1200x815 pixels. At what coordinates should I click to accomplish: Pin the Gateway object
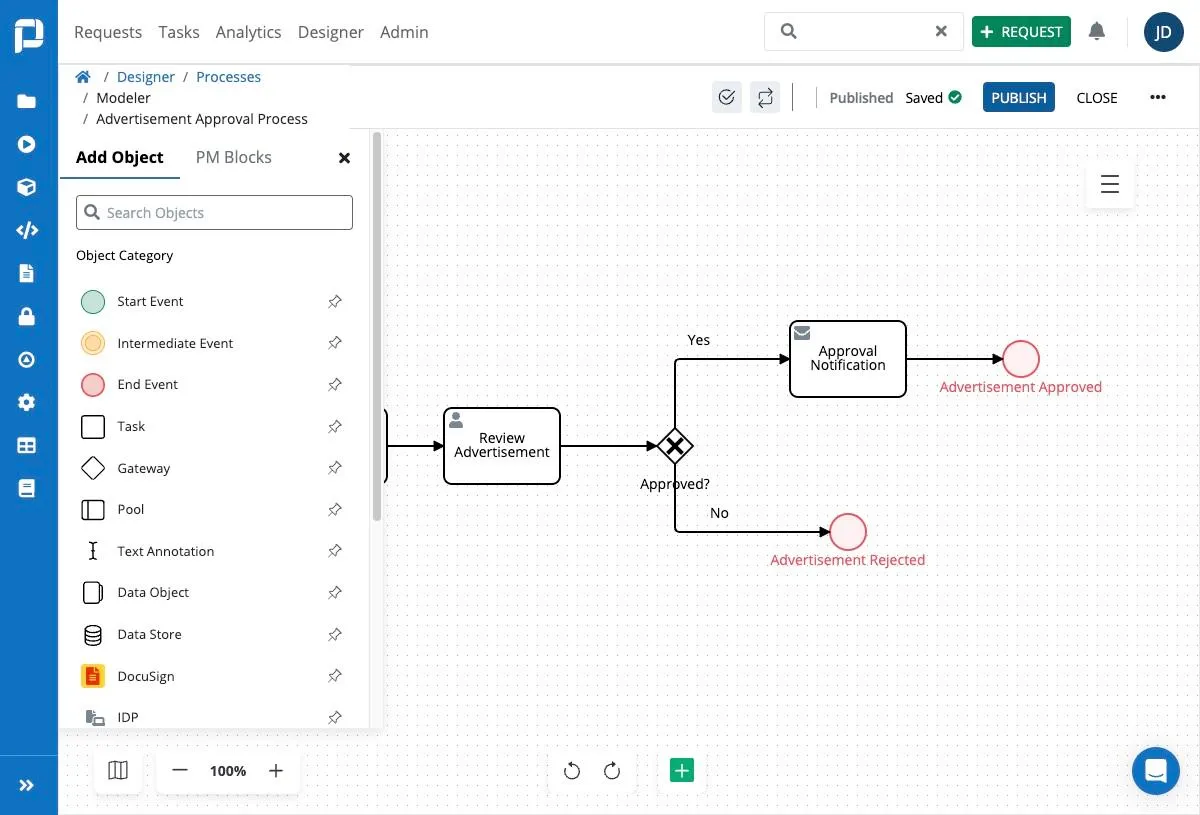point(335,468)
